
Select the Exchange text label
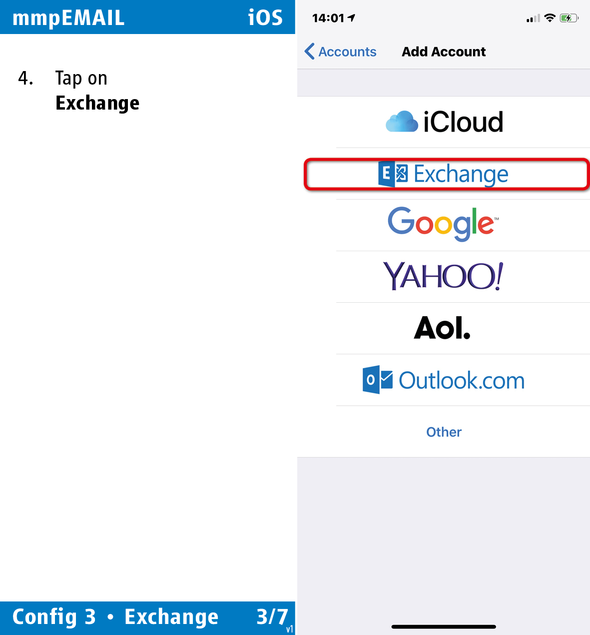(461, 175)
